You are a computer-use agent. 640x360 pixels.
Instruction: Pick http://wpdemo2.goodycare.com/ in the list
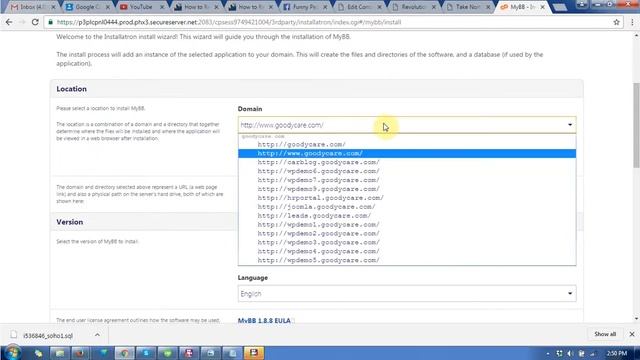click(x=407, y=233)
